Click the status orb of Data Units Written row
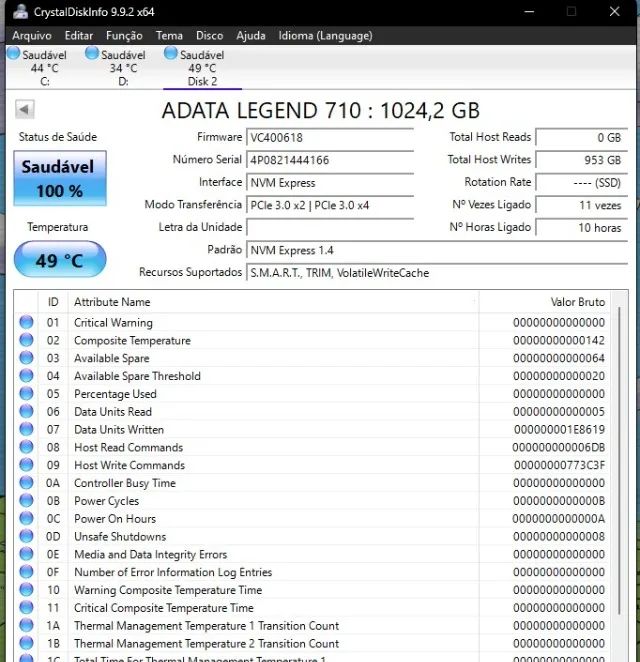The height and width of the screenshot is (662, 640). click(x=26, y=429)
